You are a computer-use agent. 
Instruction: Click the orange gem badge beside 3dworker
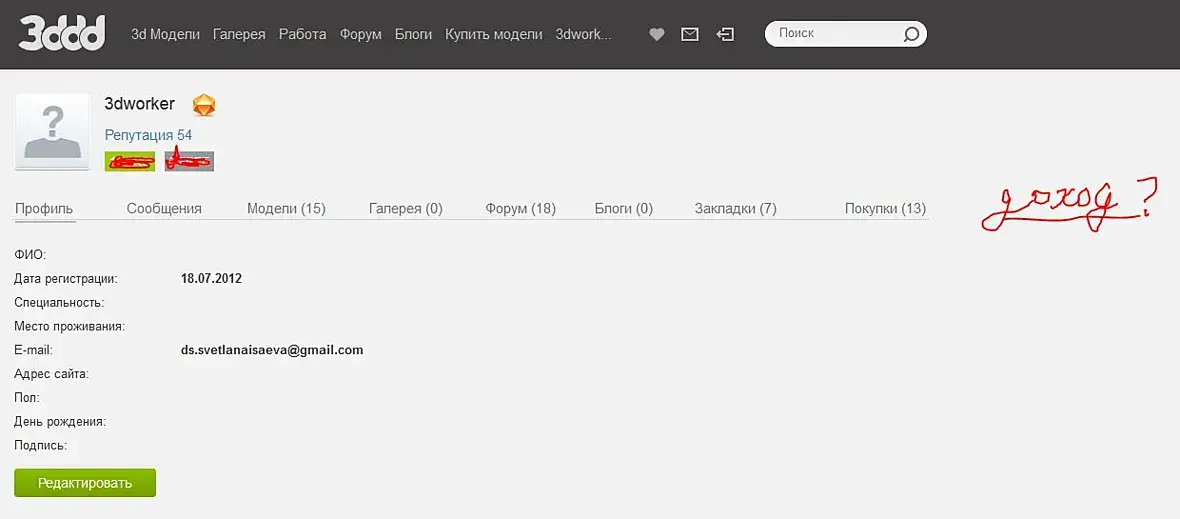click(x=204, y=105)
